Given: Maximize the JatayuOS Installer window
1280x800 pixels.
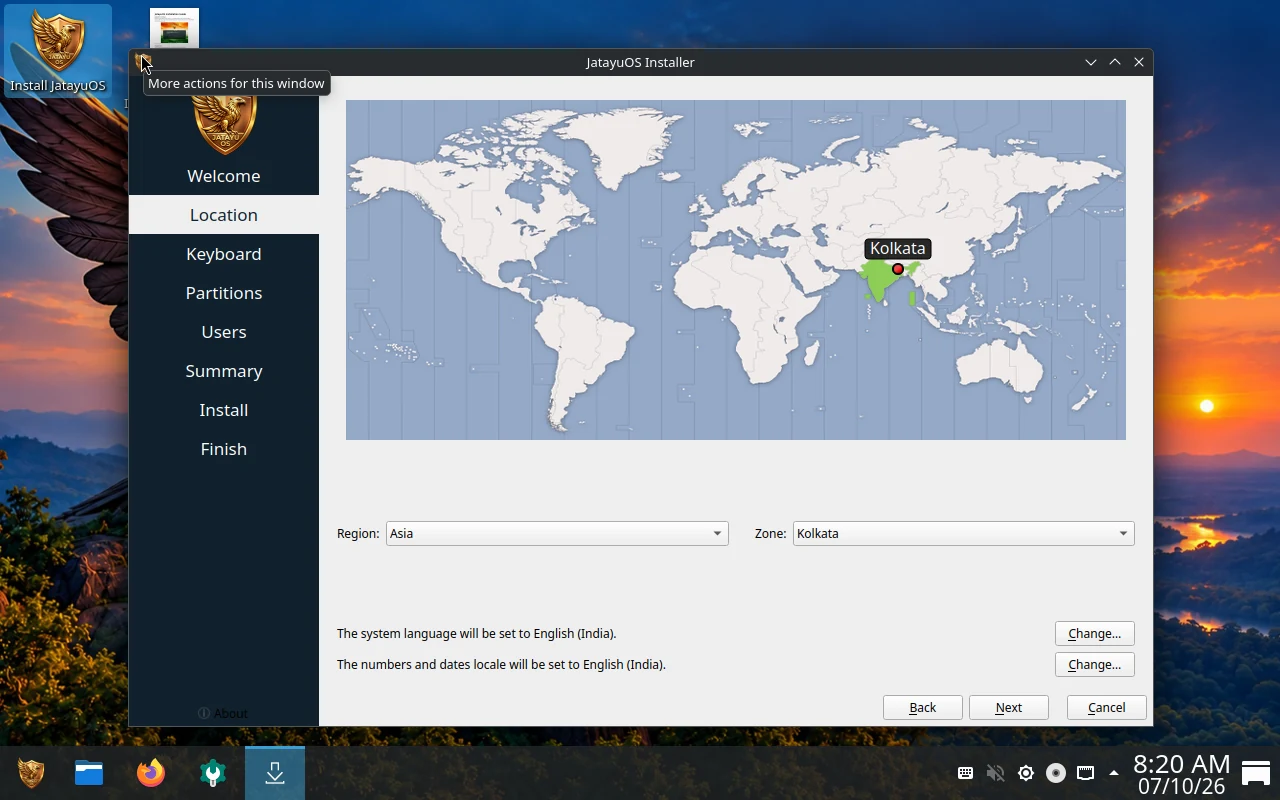Looking at the screenshot, I should (1115, 62).
